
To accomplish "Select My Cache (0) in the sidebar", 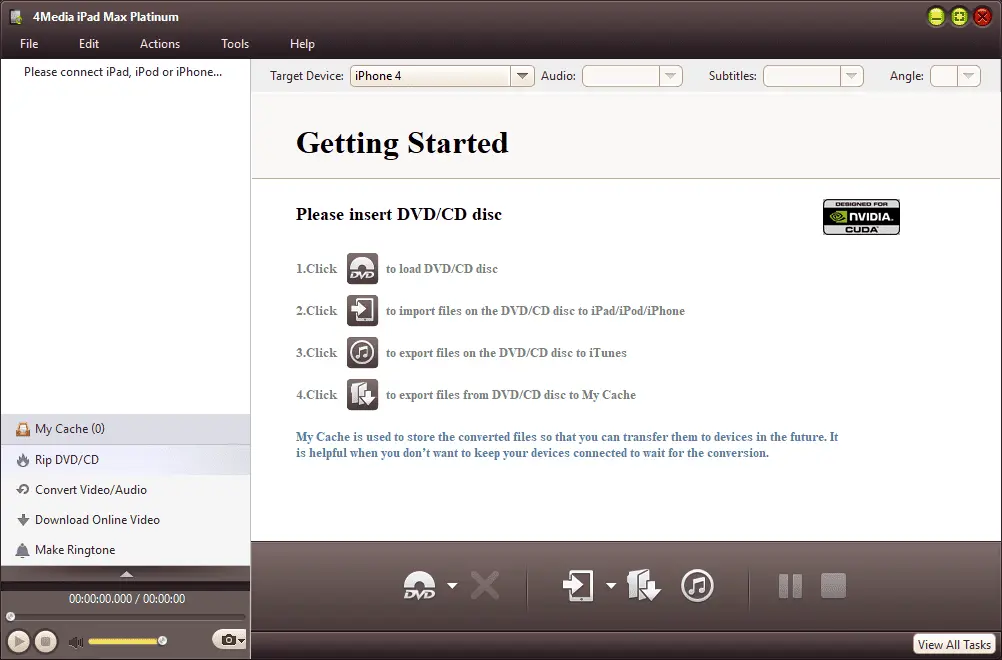I will [x=125, y=429].
